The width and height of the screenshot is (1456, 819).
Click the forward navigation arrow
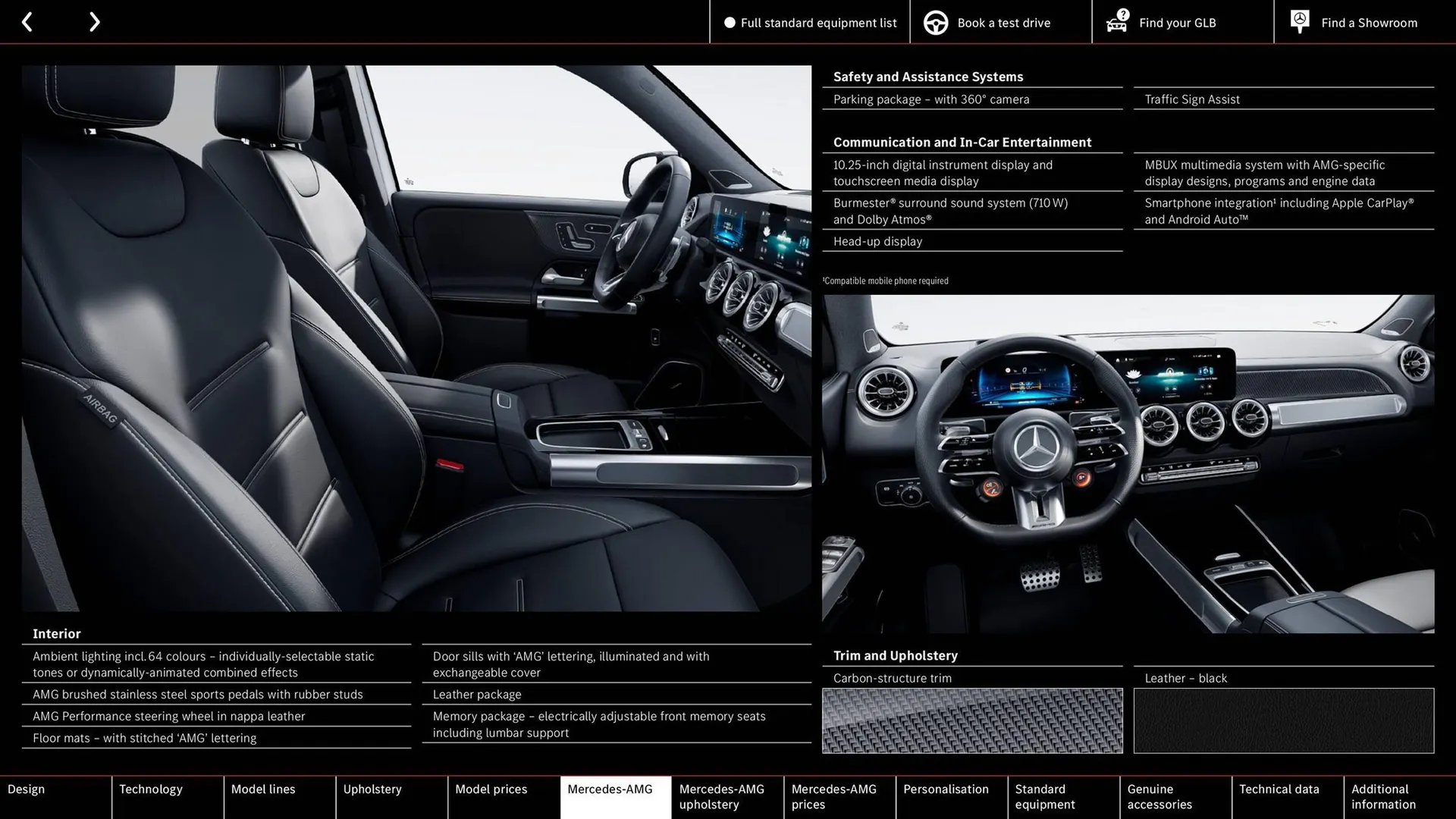point(94,22)
